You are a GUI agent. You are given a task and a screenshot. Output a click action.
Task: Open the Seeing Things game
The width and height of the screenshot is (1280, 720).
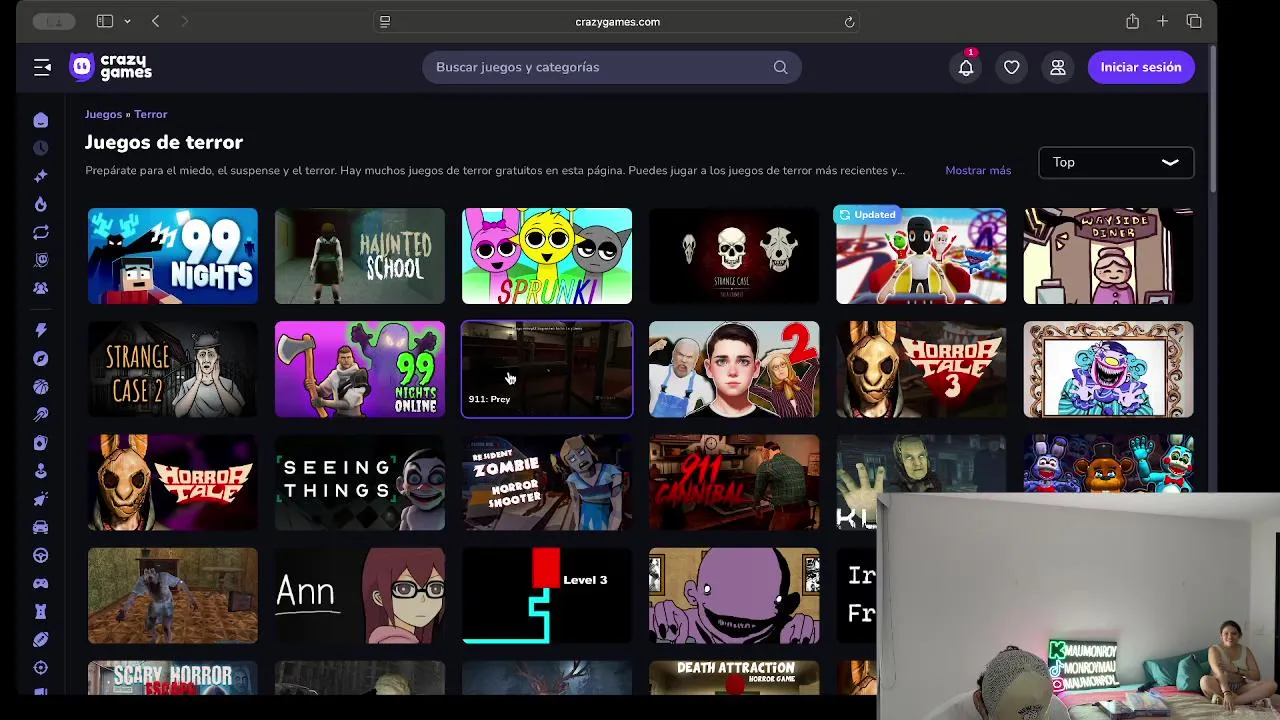pyautogui.click(x=360, y=482)
